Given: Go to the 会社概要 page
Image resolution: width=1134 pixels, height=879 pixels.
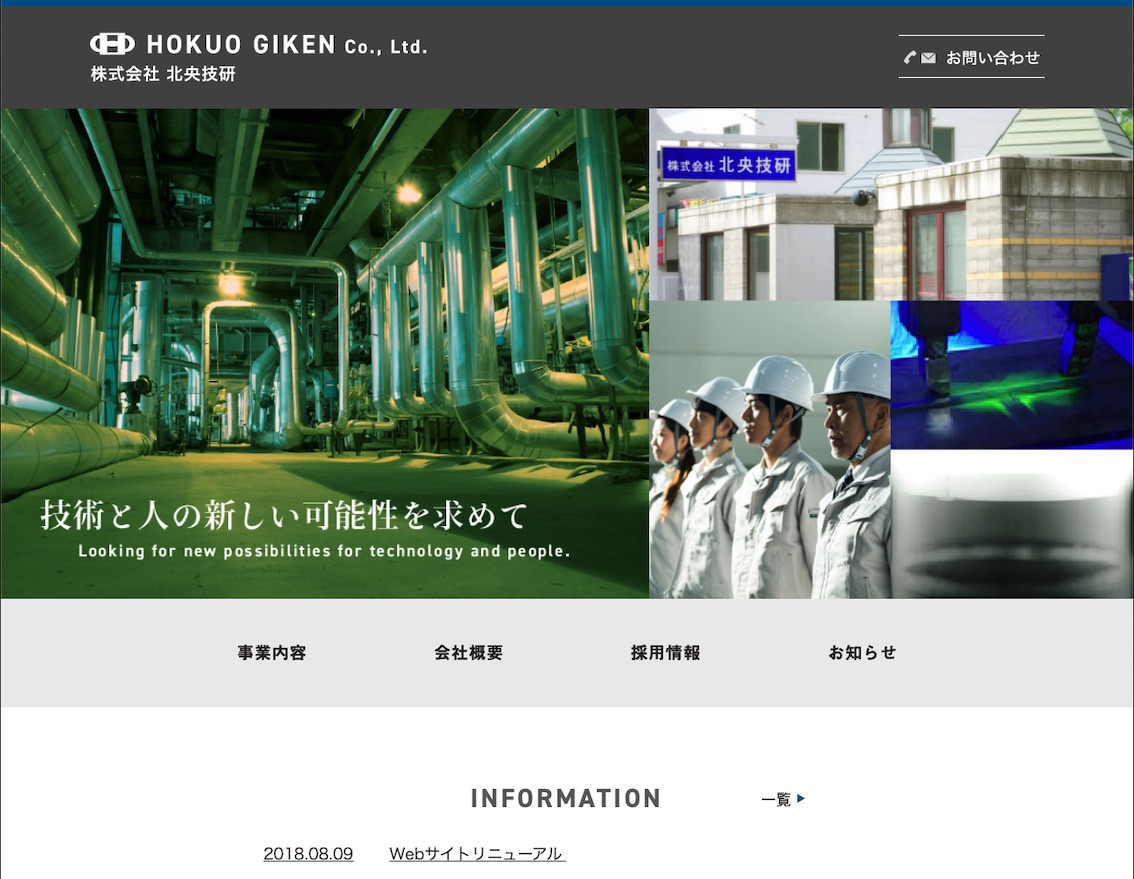Looking at the screenshot, I should (469, 653).
